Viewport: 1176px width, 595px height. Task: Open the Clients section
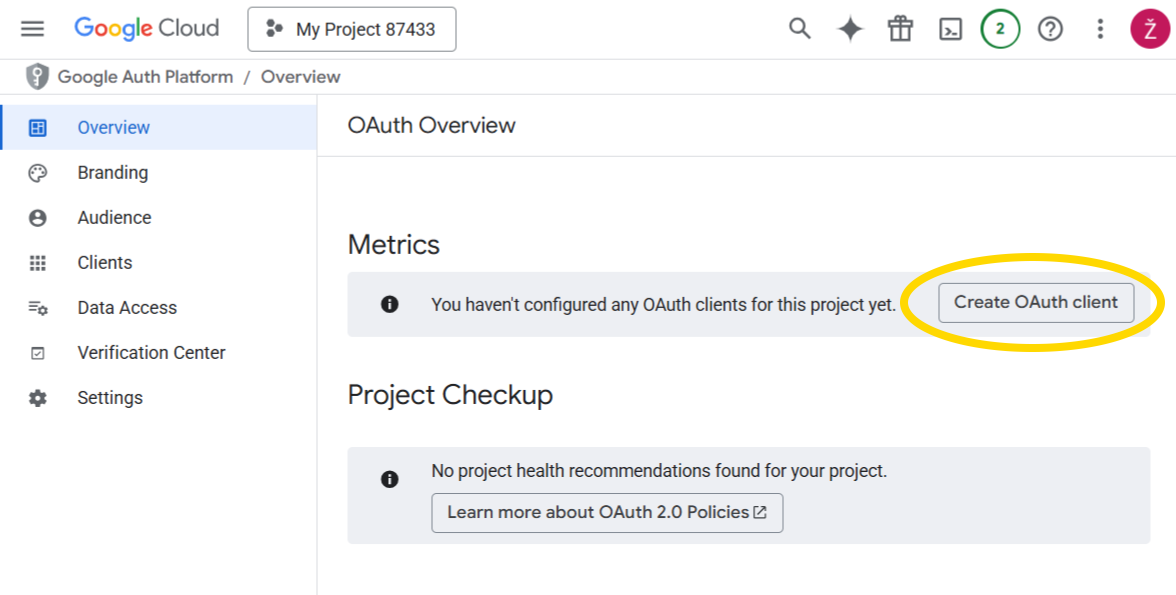point(104,262)
